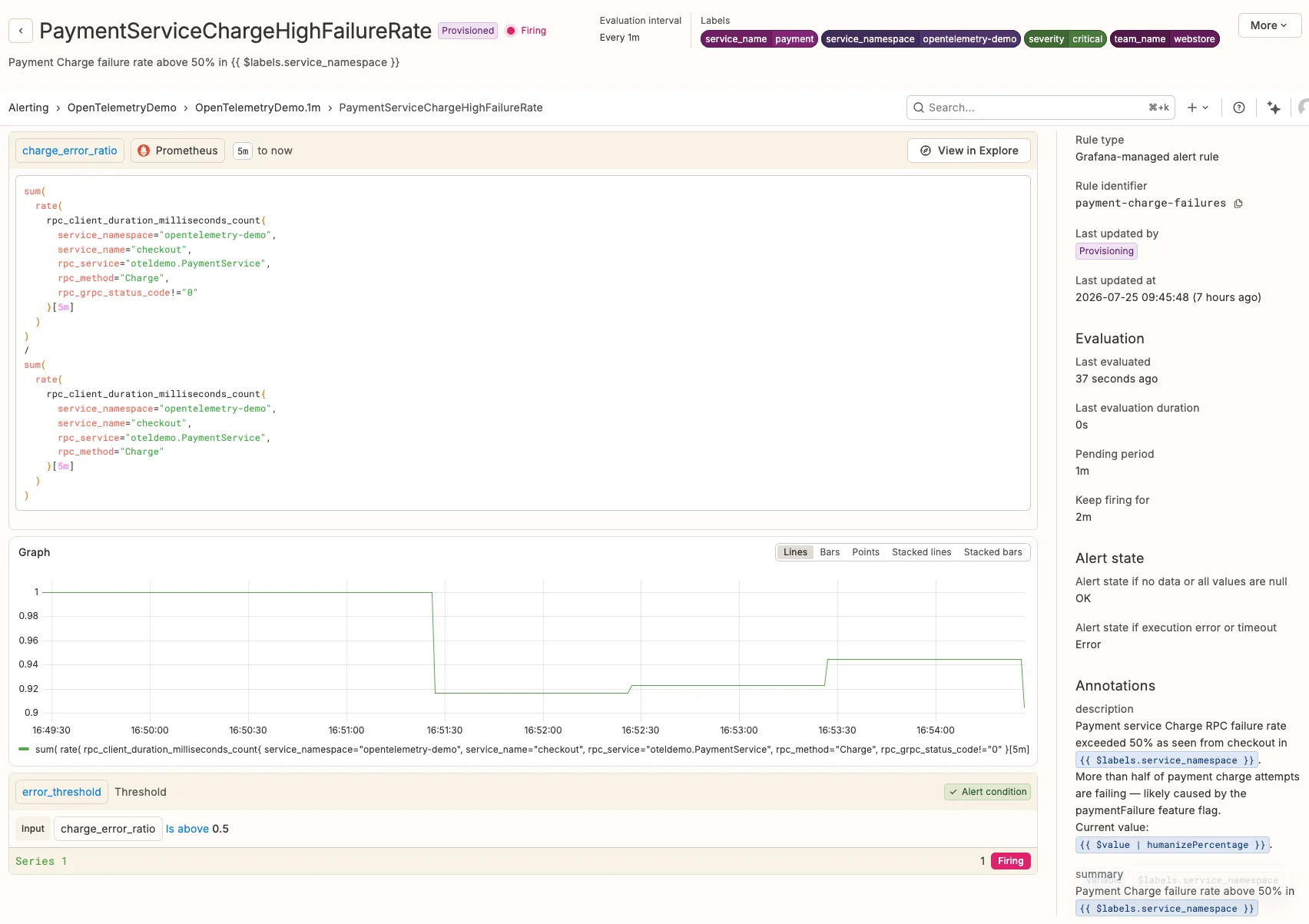Click the Search input field
Screen dimensions: 1309x924
click(1041, 108)
